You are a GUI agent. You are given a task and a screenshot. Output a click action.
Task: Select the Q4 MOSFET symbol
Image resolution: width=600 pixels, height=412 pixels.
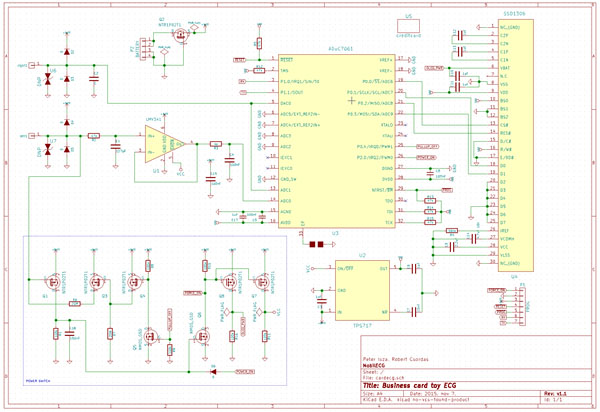click(135, 282)
